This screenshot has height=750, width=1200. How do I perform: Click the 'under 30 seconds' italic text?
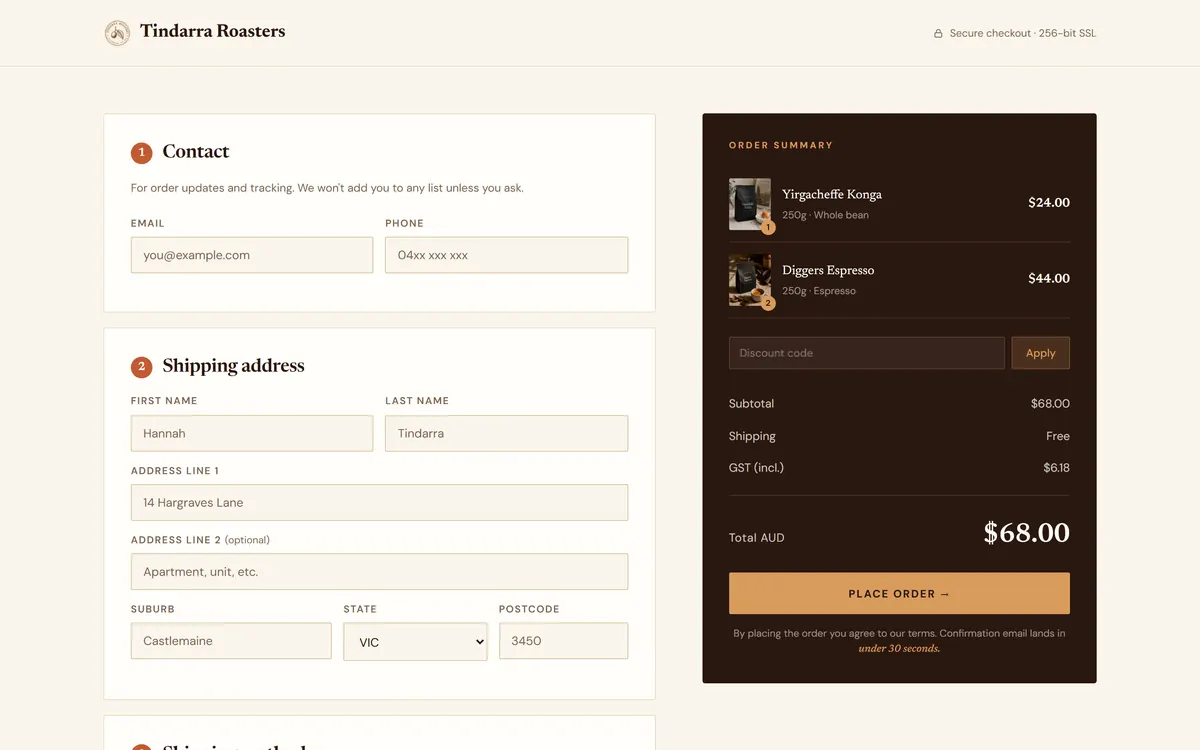[899, 648]
